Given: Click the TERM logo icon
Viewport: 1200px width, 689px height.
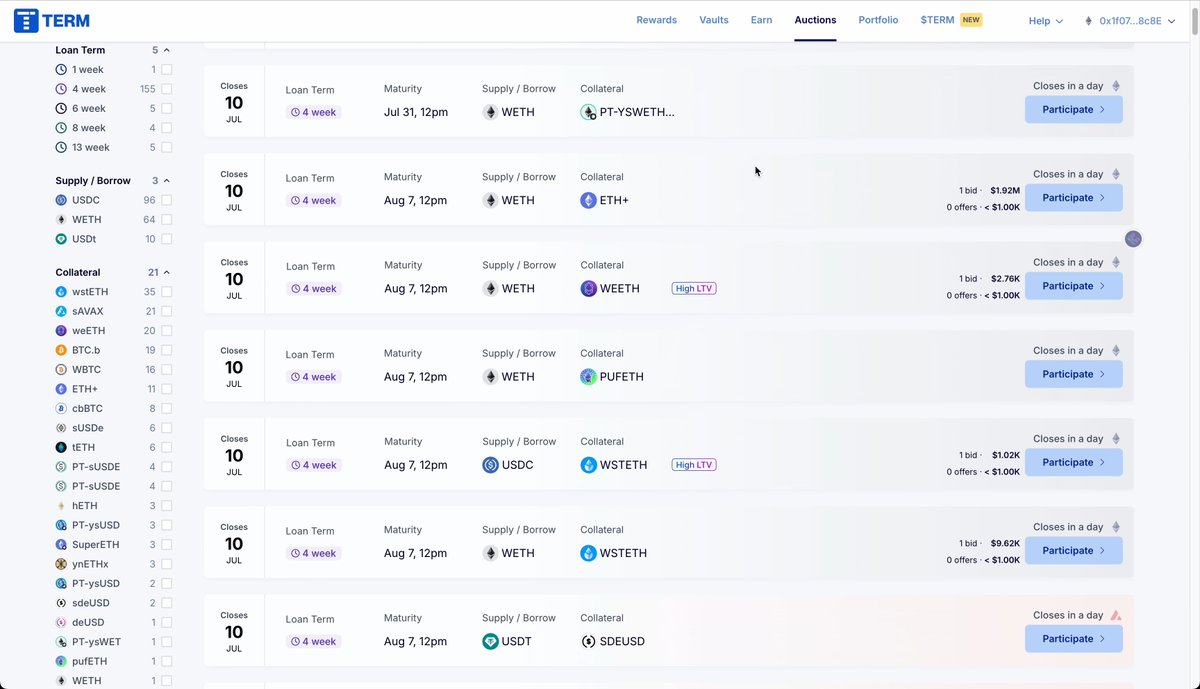Looking at the screenshot, I should pyautogui.click(x=27, y=20).
